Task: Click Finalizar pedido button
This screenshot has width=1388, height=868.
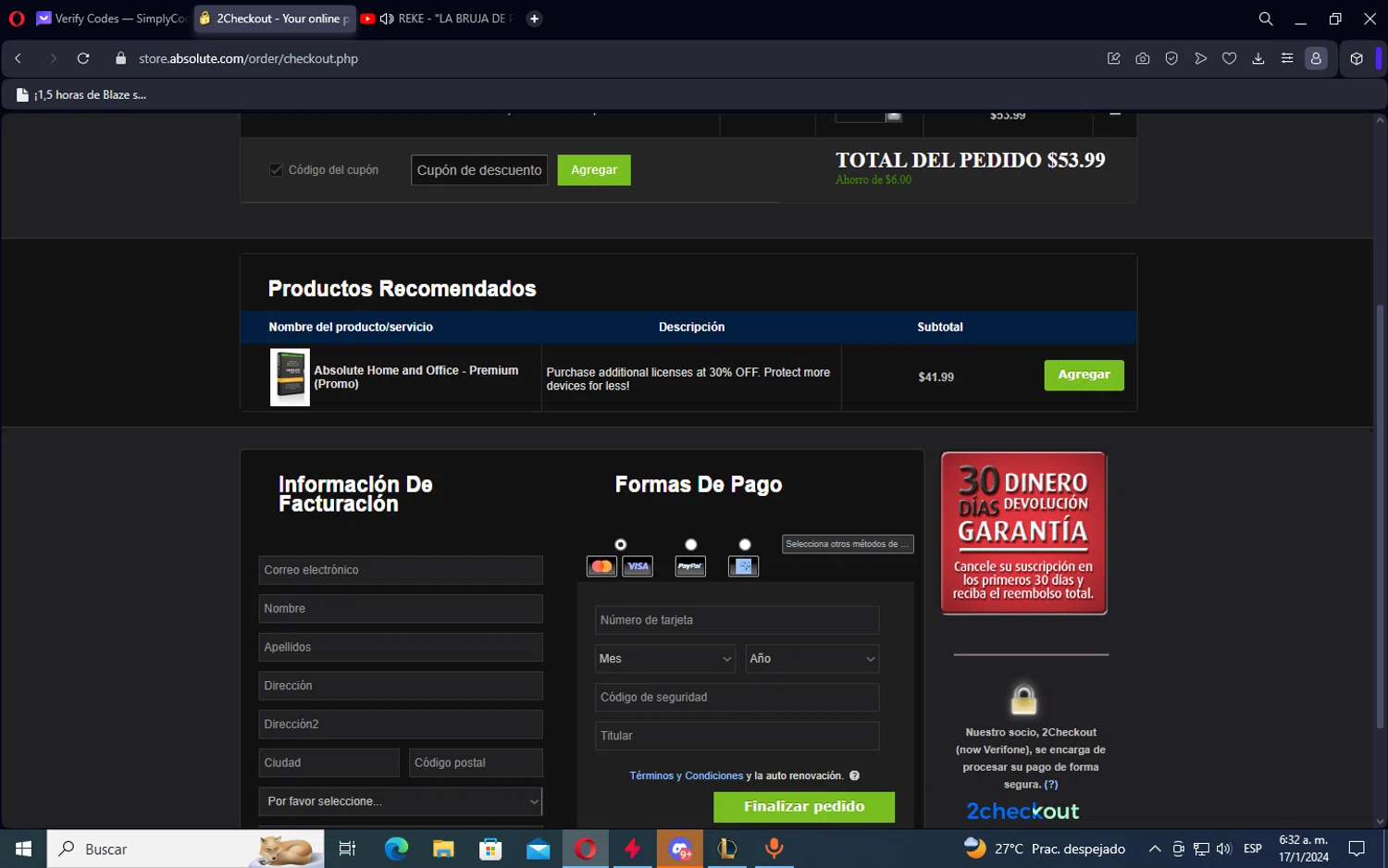Action: tap(804, 807)
